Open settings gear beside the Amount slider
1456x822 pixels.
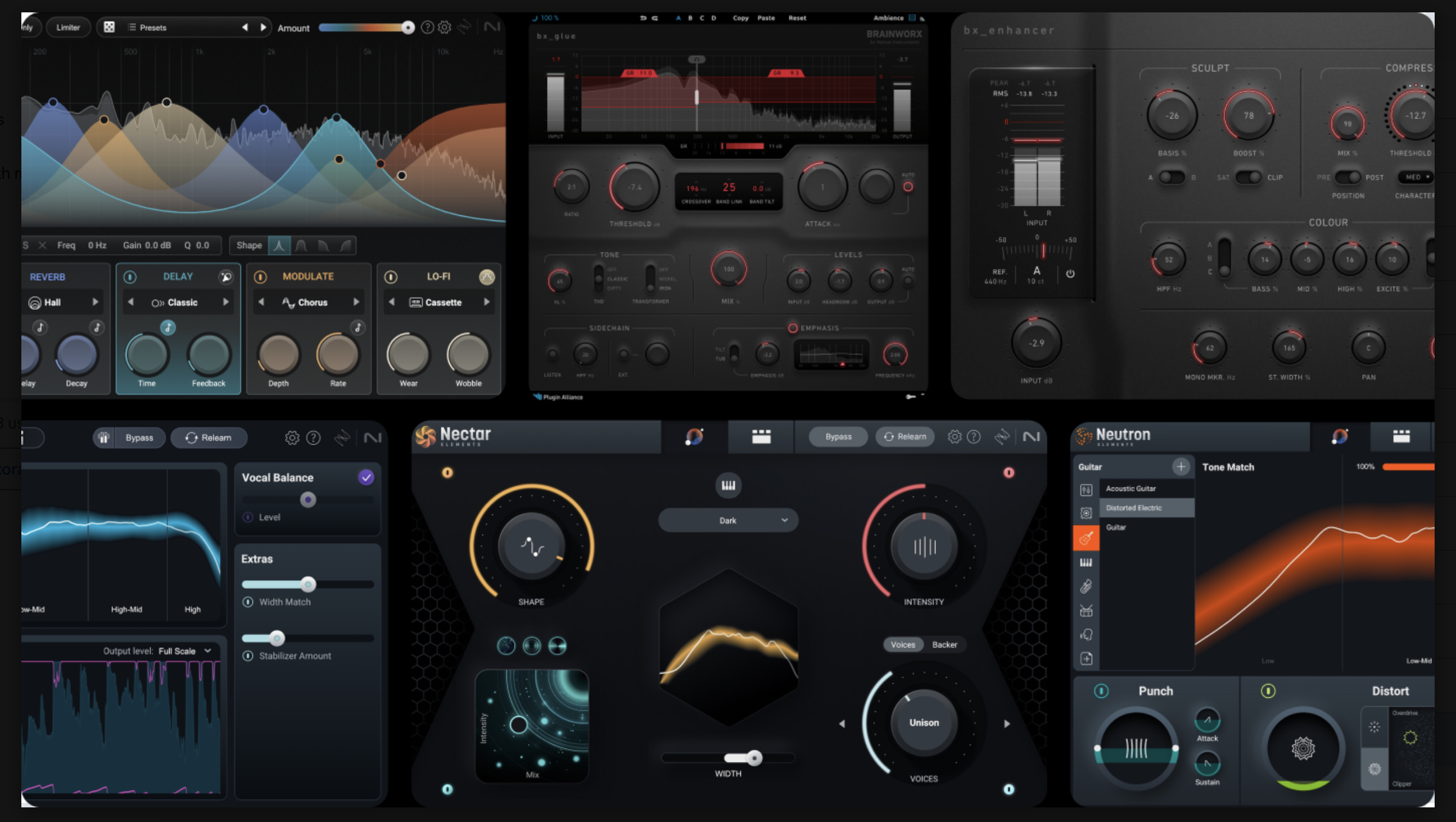[x=445, y=27]
